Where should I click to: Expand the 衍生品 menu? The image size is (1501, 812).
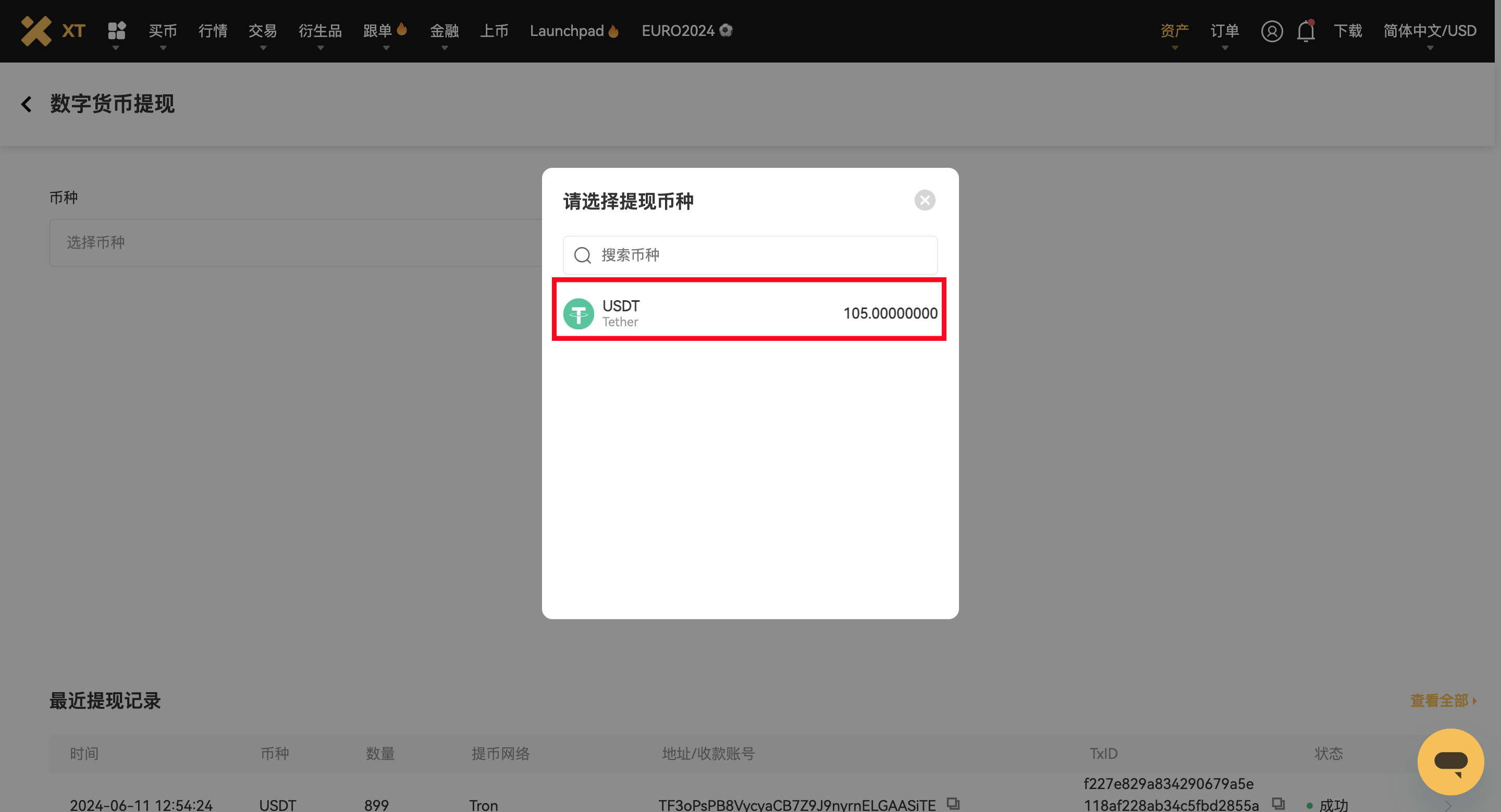[x=320, y=31]
